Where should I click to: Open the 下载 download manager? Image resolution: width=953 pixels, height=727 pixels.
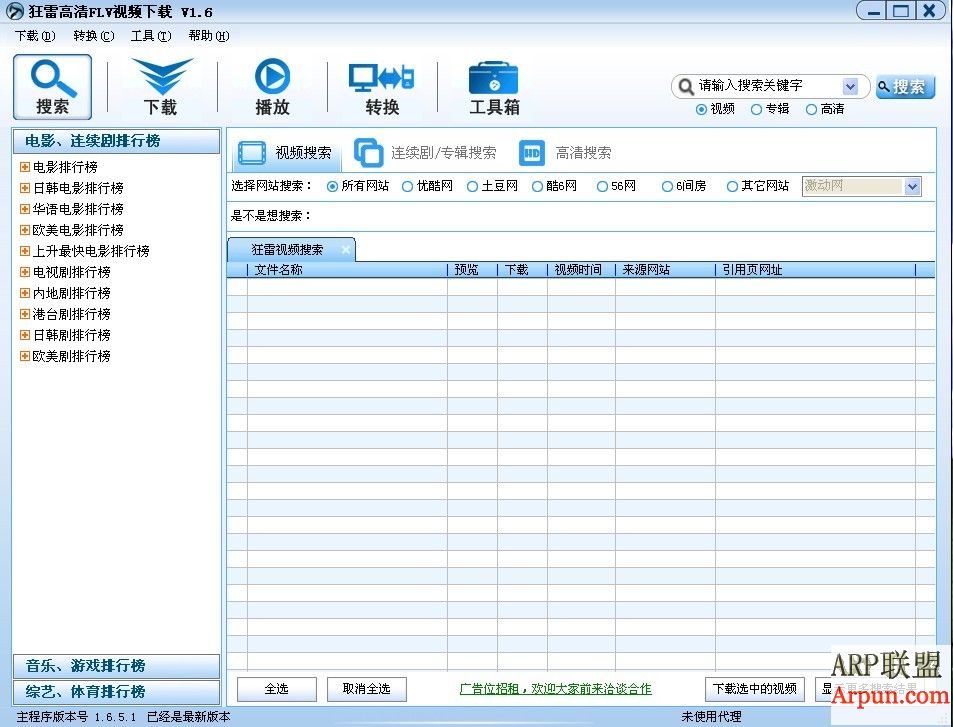click(161, 87)
